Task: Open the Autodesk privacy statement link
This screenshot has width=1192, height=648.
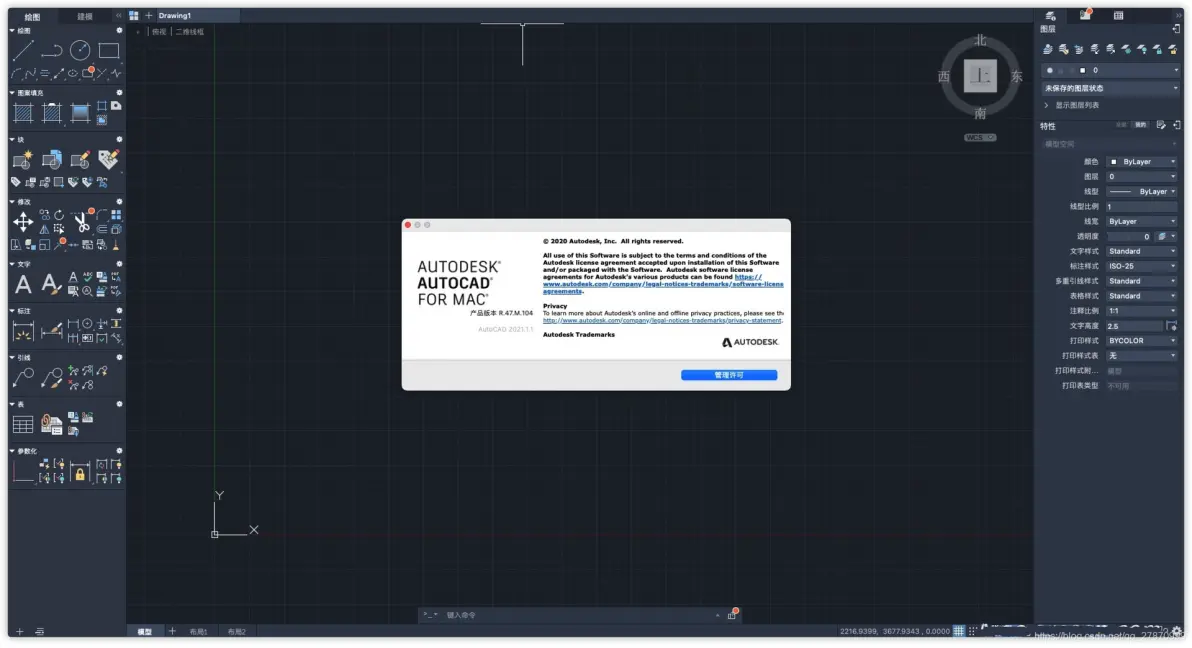Action: click(x=662, y=321)
